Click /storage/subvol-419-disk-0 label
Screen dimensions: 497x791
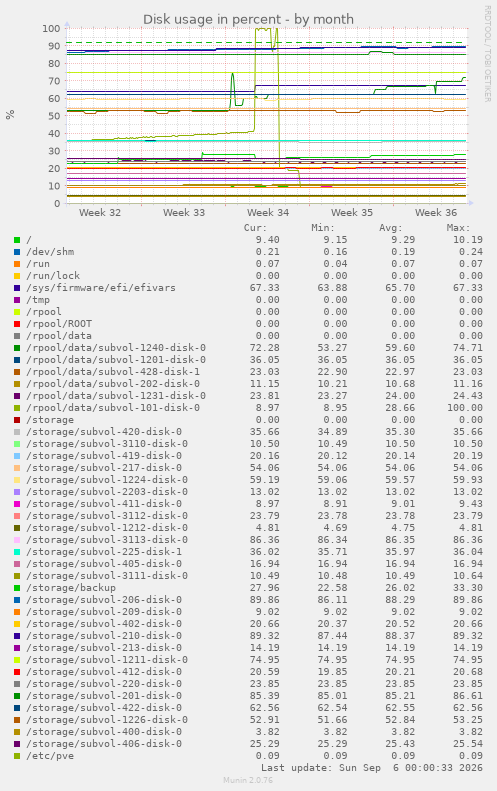tap(104, 456)
